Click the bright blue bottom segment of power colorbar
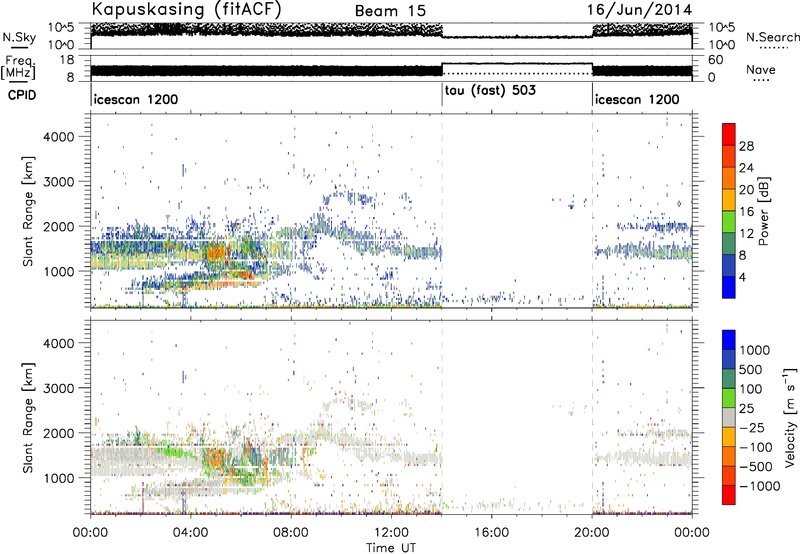This screenshot has height=554, width=800. coord(729,287)
